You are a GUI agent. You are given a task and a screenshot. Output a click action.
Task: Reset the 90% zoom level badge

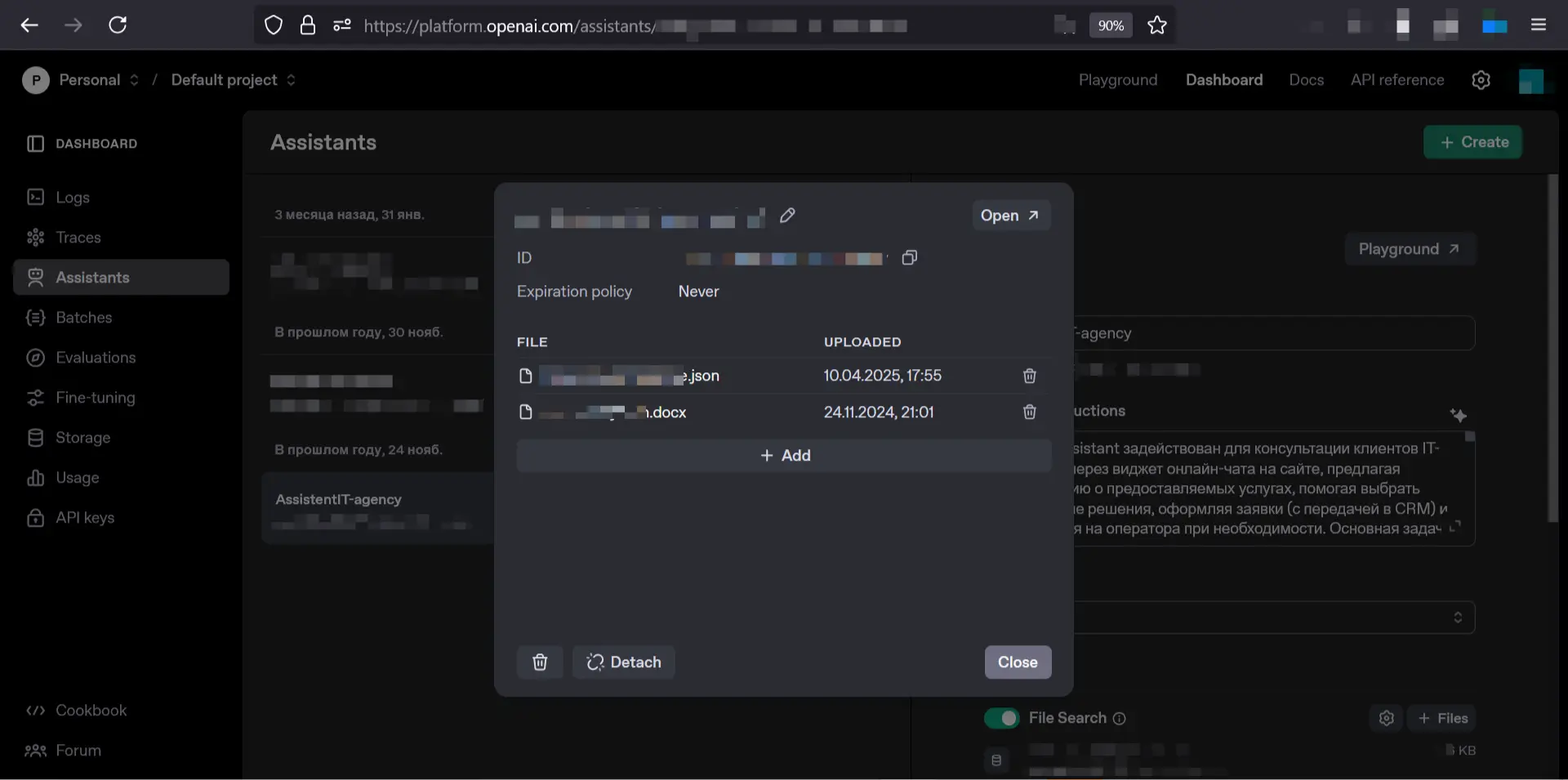point(1111,25)
